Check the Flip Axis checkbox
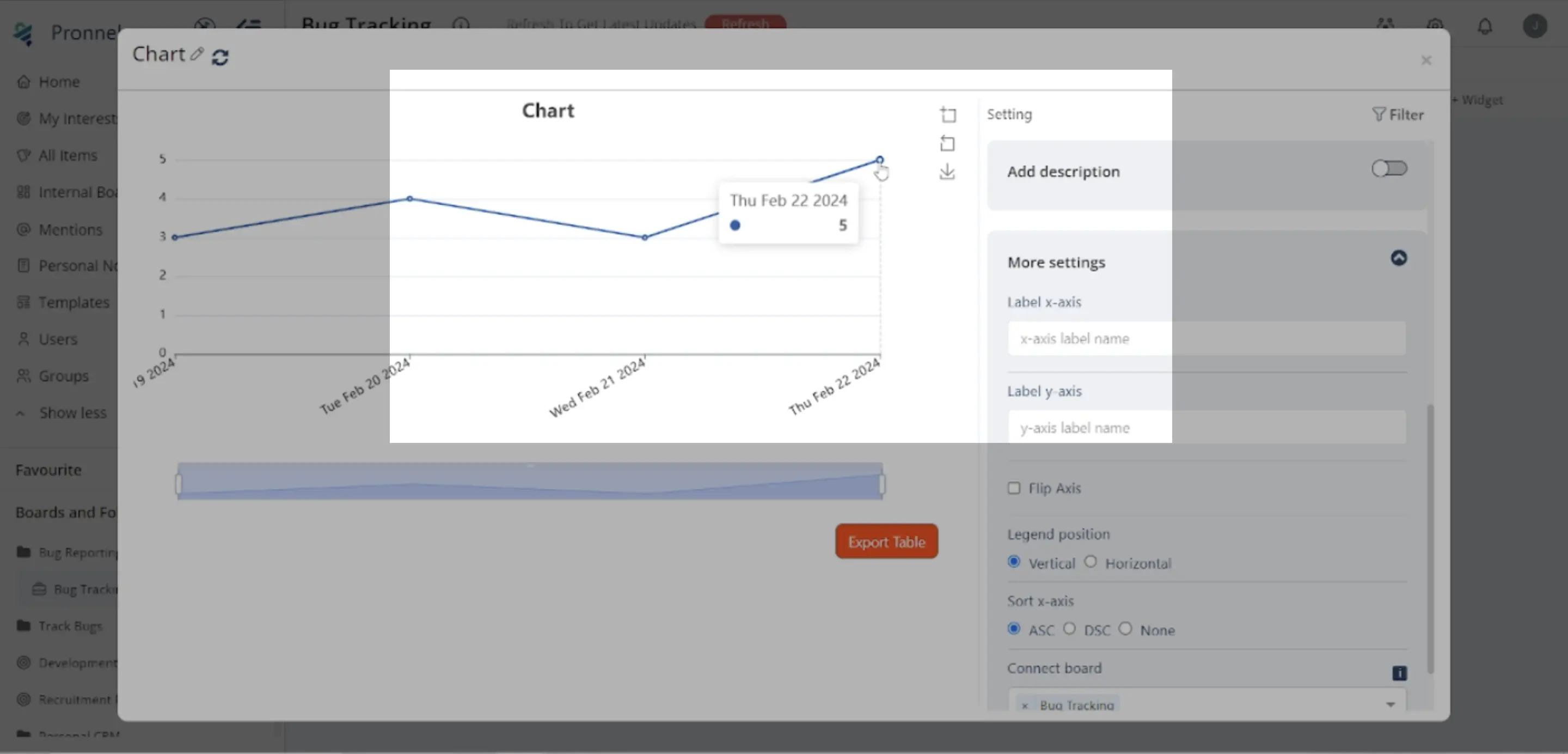1568x754 pixels. pos(1013,488)
